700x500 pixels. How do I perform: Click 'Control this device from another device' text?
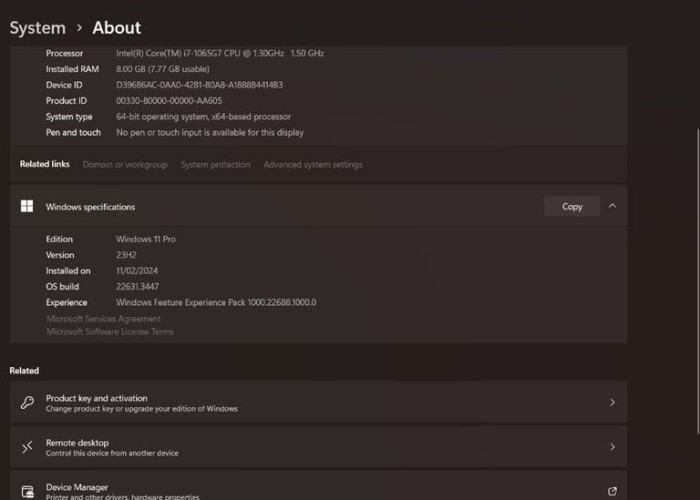point(112,453)
